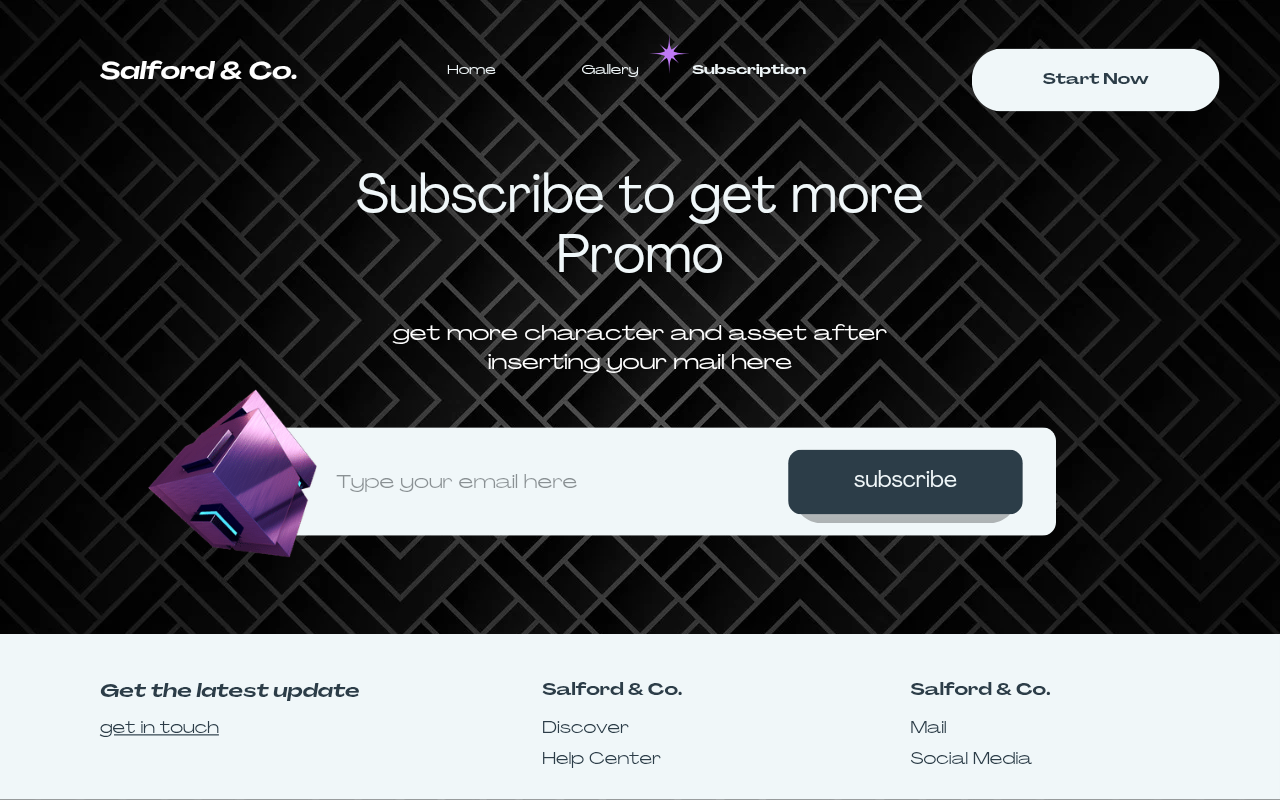The image size is (1280, 800).
Task: Click the word Promo in the headline
Action: tap(640, 256)
